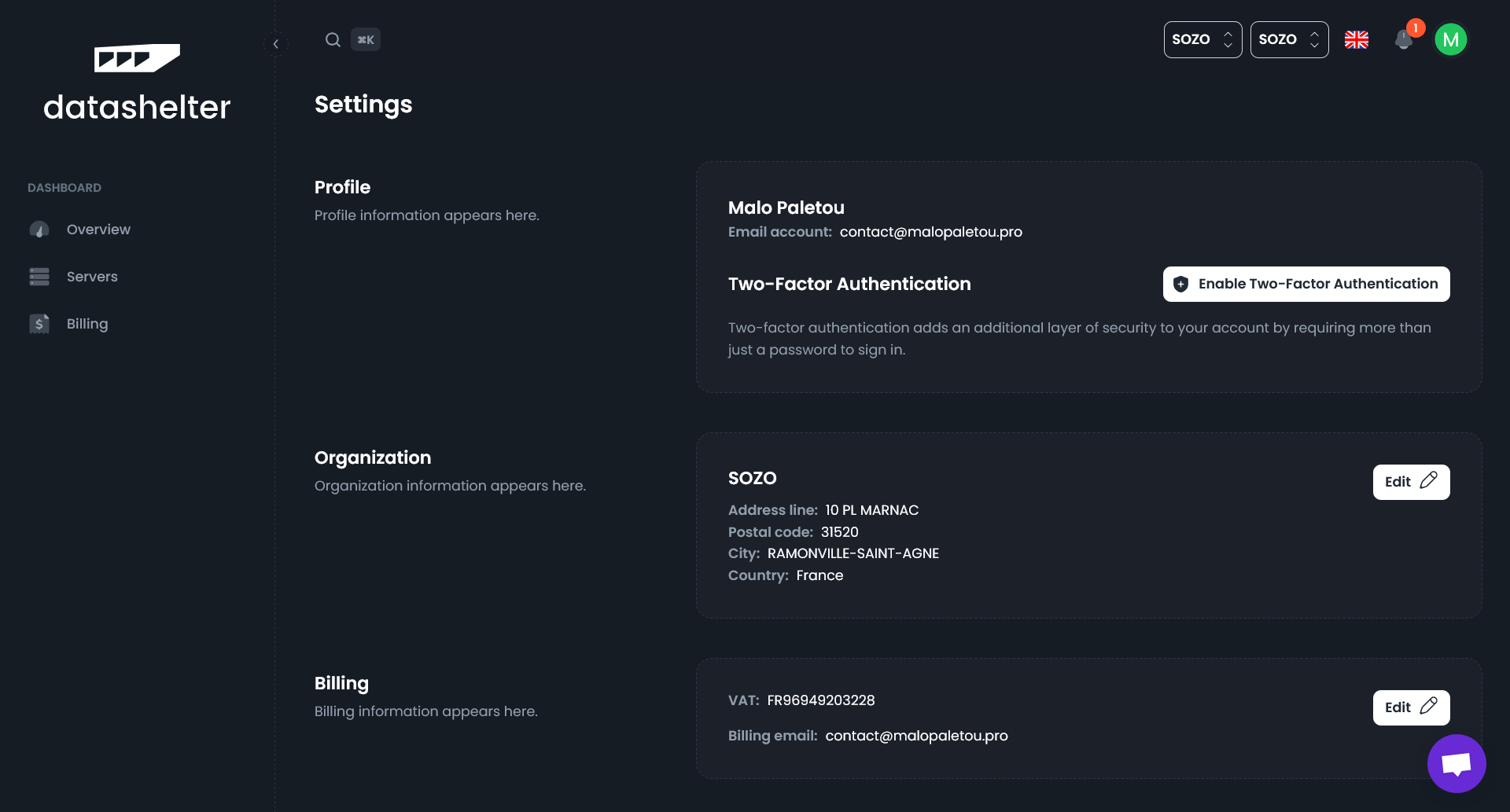Screen dimensions: 1510x812
Task: Click the search magnifier icon
Action: pos(333,39)
